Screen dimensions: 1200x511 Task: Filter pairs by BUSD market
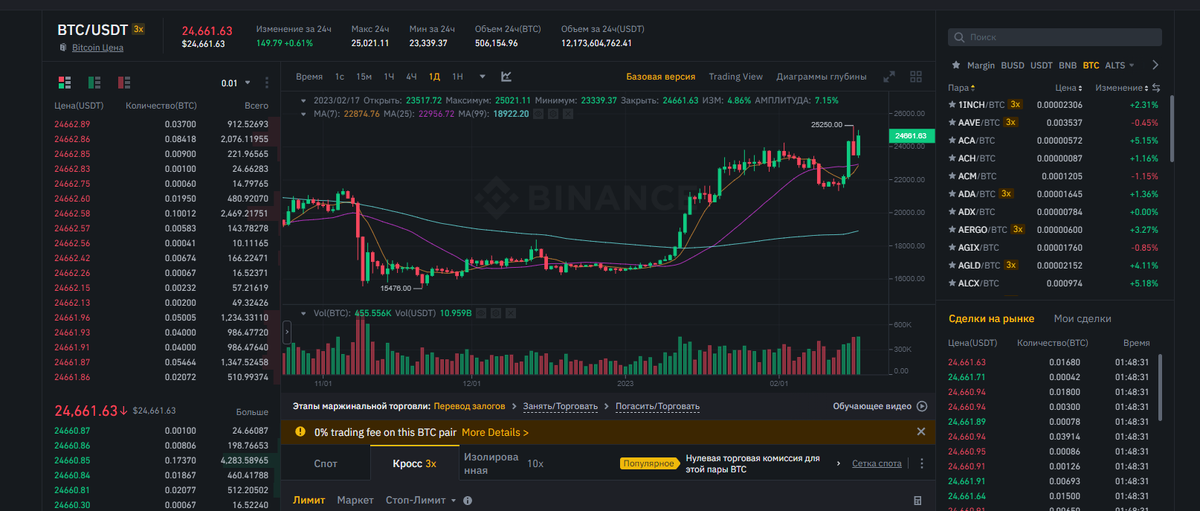1013,65
